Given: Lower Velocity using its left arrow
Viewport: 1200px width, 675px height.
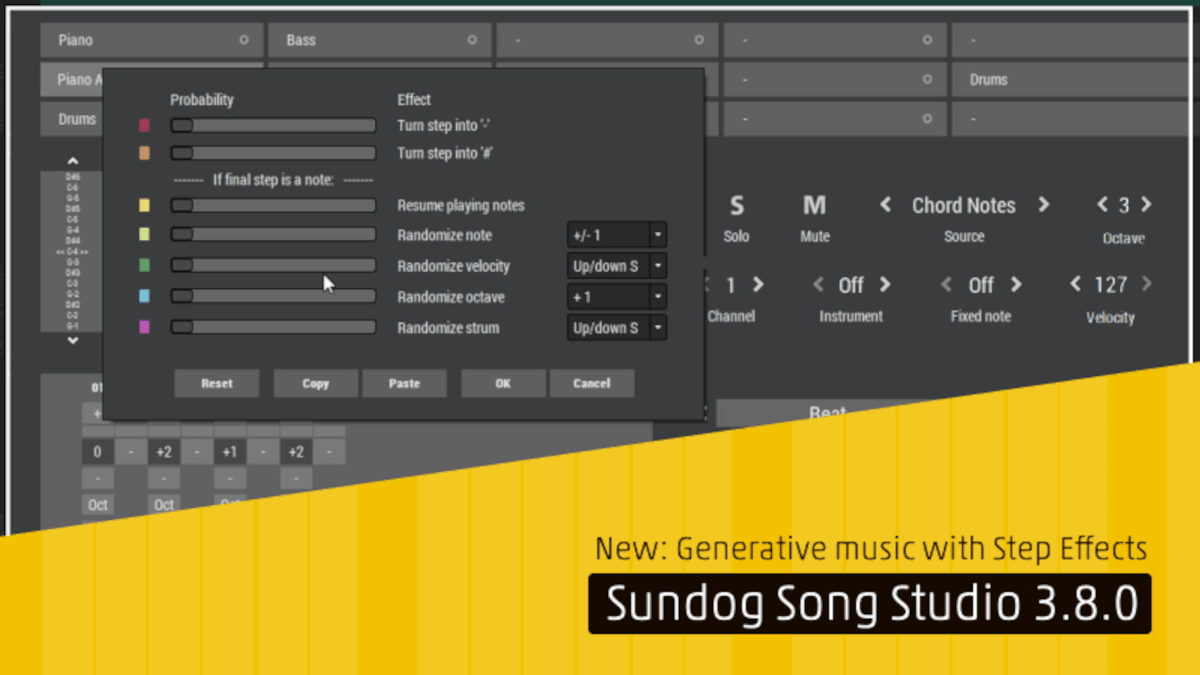Looking at the screenshot, I should pyautogui.click(x=1076, y=285).
